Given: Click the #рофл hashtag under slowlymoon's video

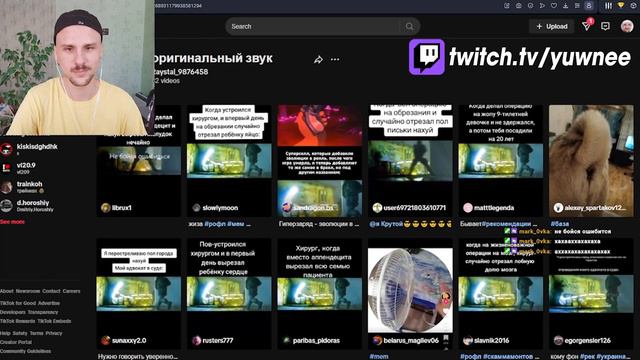Looking at the screenshot, I should [215, 224].
